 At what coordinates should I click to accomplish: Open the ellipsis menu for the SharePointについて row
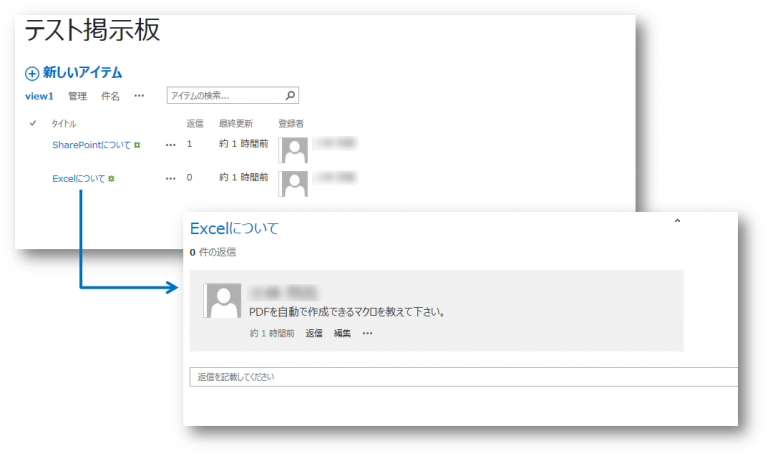pyautogui.click(x=170, y=145)
